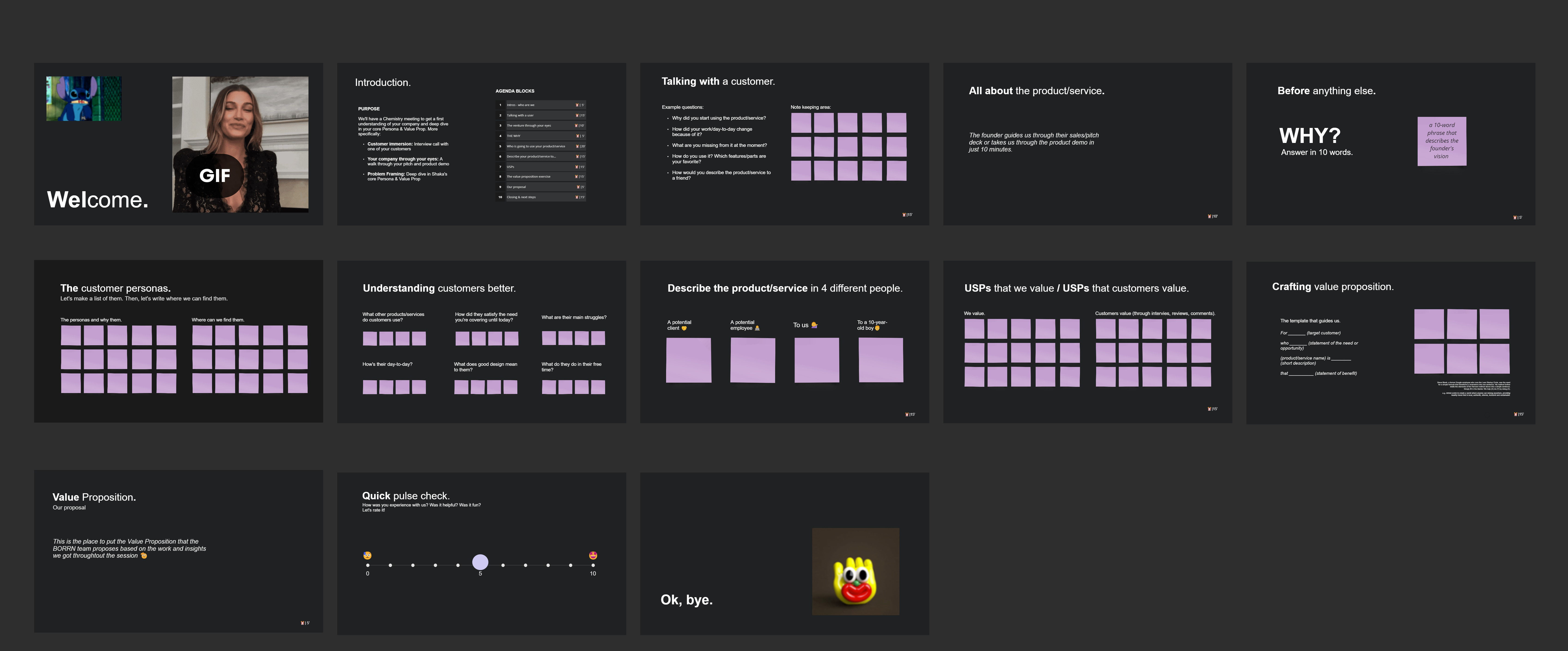Image resolution: width=1568 pixels, height=651 pixels.
Task: Click the timer icon on the USPs slide
Action: (1210, 409)
